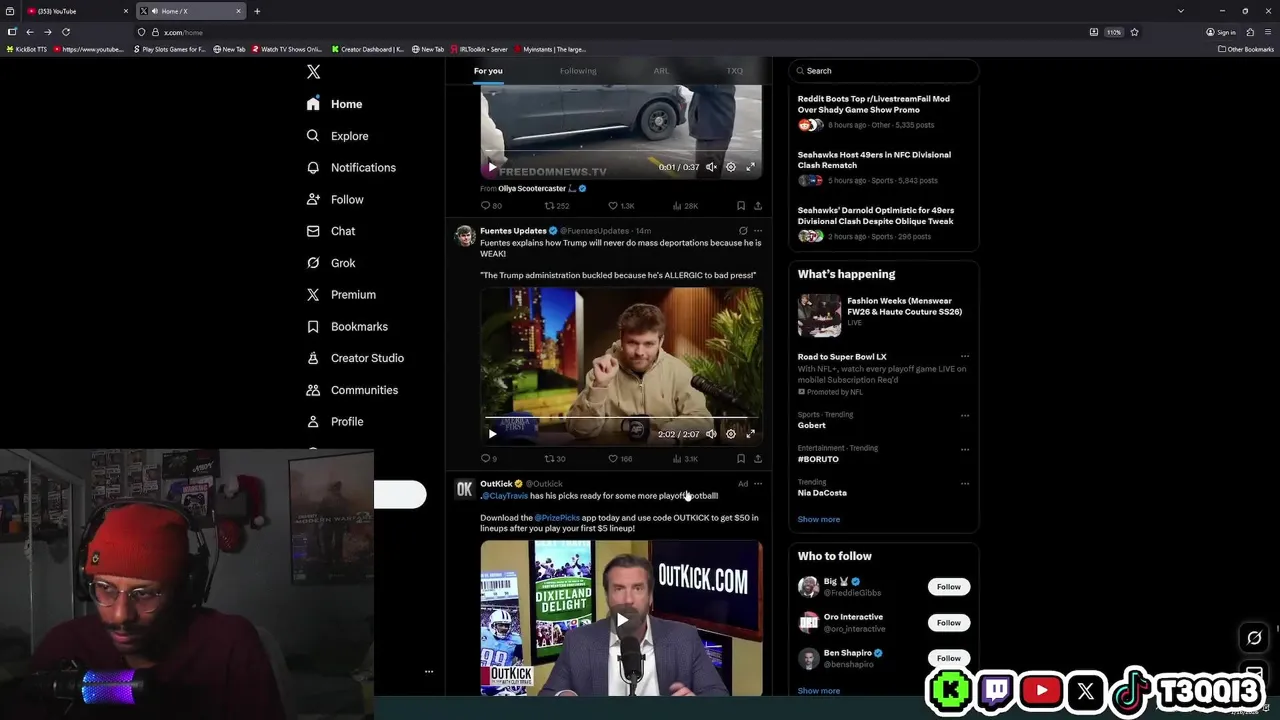
Task: Open browser tab list dropdown
Action: tap(1181, 11)
